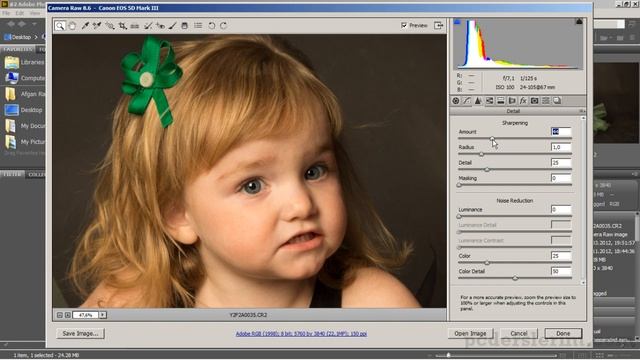Click the Masking value field
Image resolution: width=640 pixels, height=360 pixels.
point(561,178)
